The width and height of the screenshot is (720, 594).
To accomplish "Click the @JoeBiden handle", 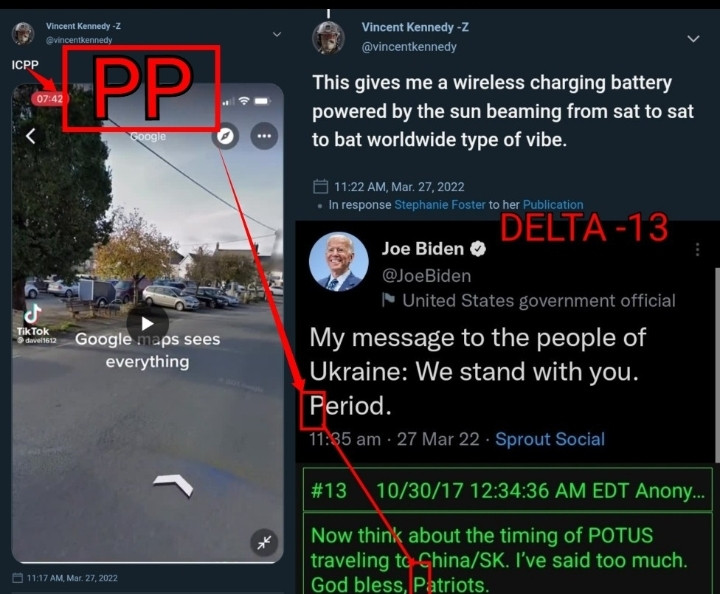I will tap(427, 276).
